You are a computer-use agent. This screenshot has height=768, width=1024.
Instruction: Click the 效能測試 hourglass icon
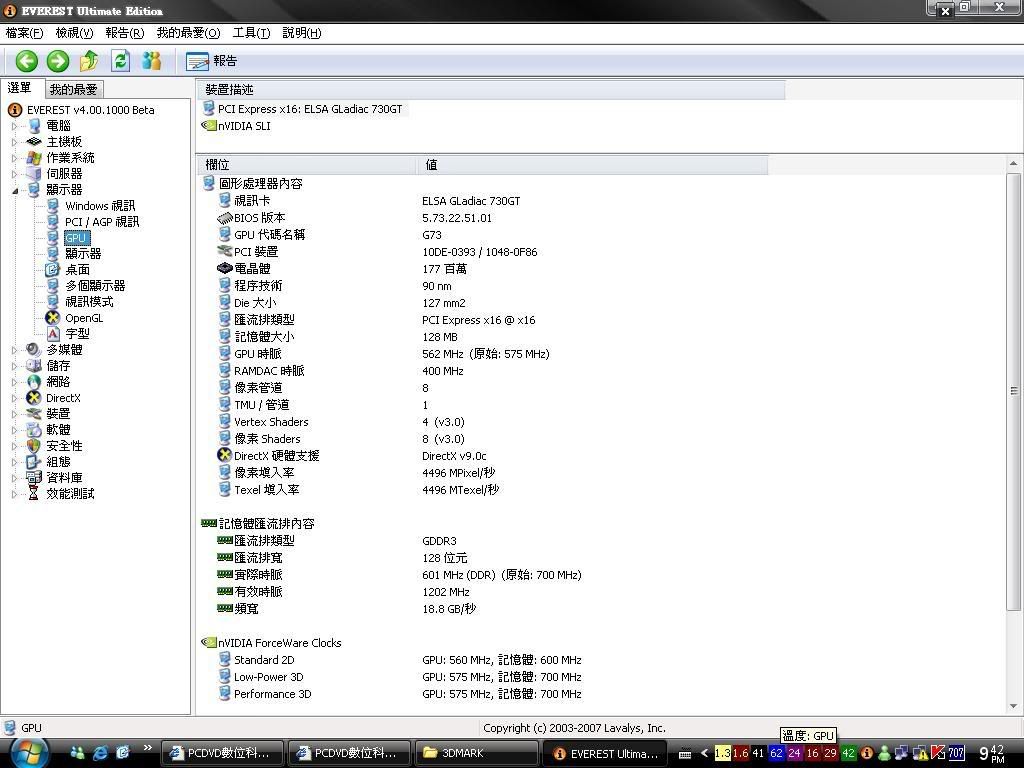[33, 494]
